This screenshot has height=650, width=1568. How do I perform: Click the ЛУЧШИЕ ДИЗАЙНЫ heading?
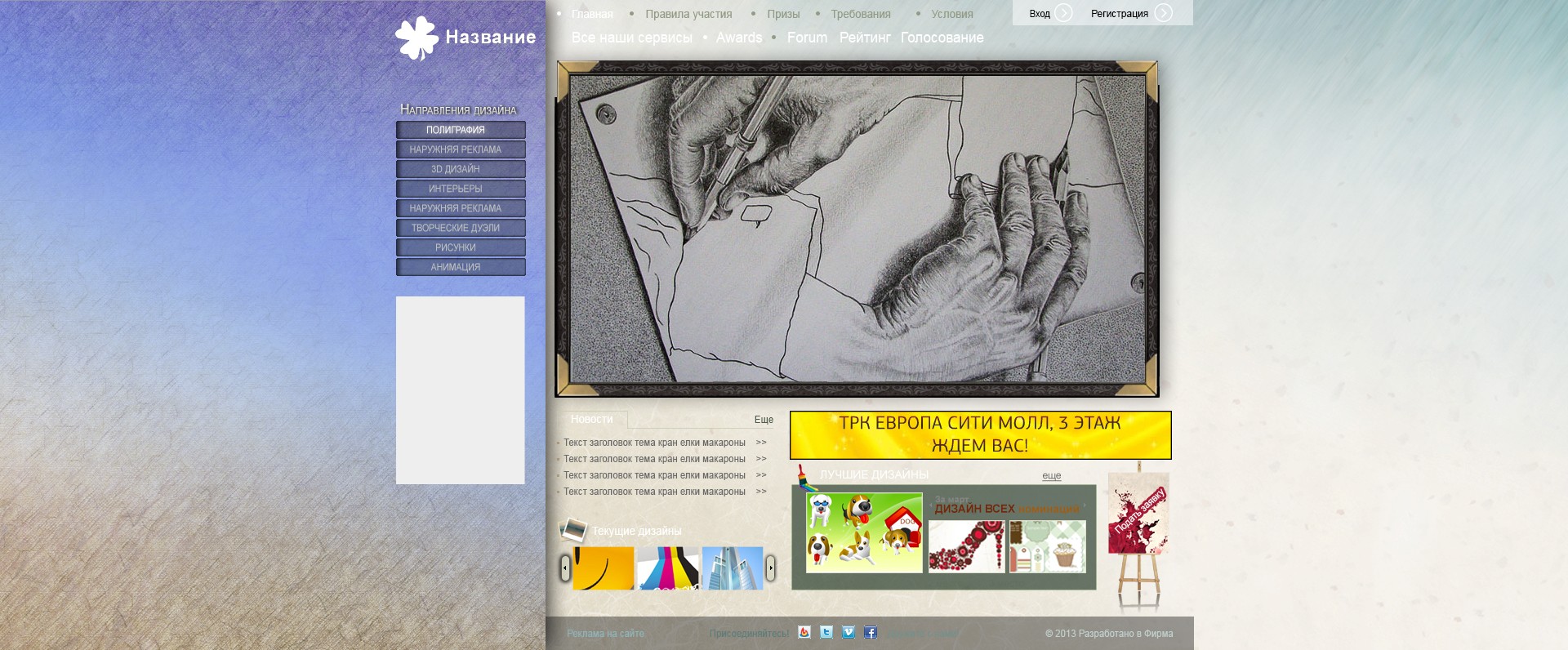coord(874,474)
